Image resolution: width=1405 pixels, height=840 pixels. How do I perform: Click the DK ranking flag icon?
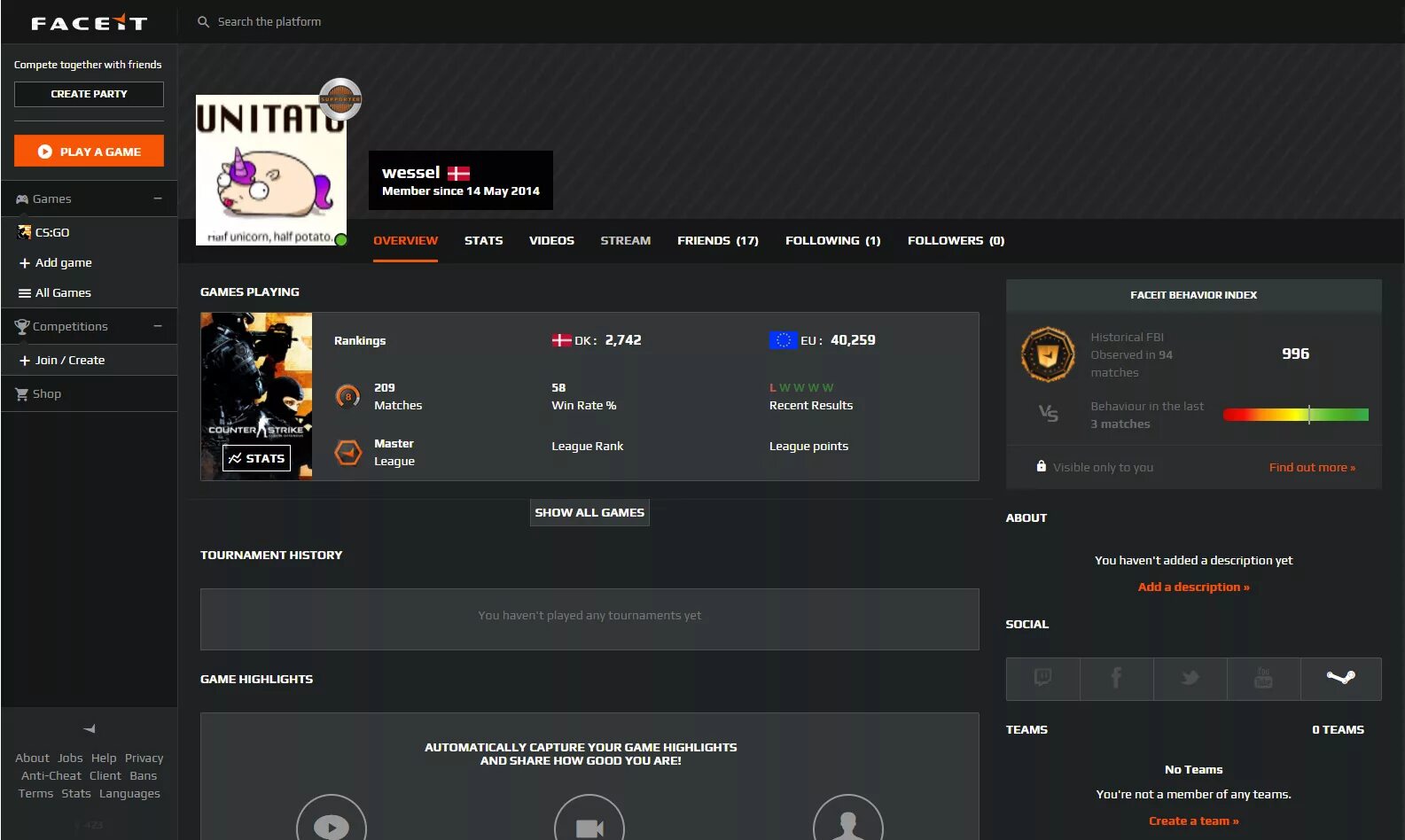561,340
